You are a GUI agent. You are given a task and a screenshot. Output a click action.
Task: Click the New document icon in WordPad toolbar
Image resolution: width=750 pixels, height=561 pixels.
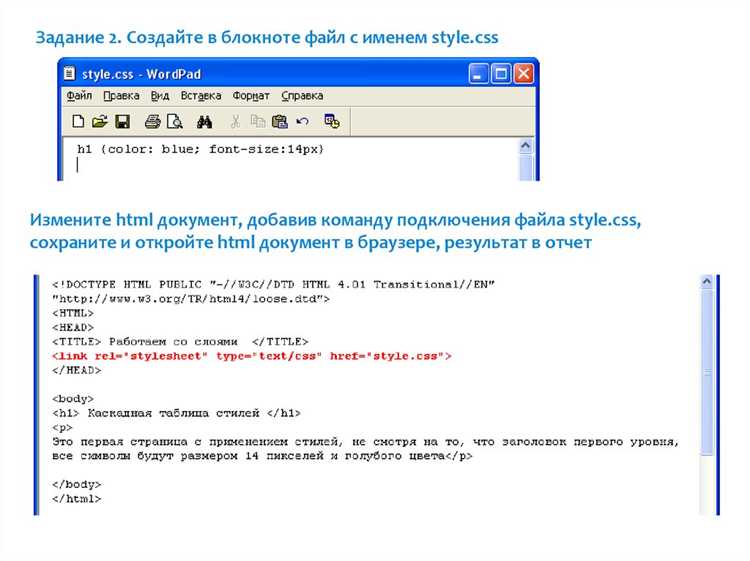[78, 121]
